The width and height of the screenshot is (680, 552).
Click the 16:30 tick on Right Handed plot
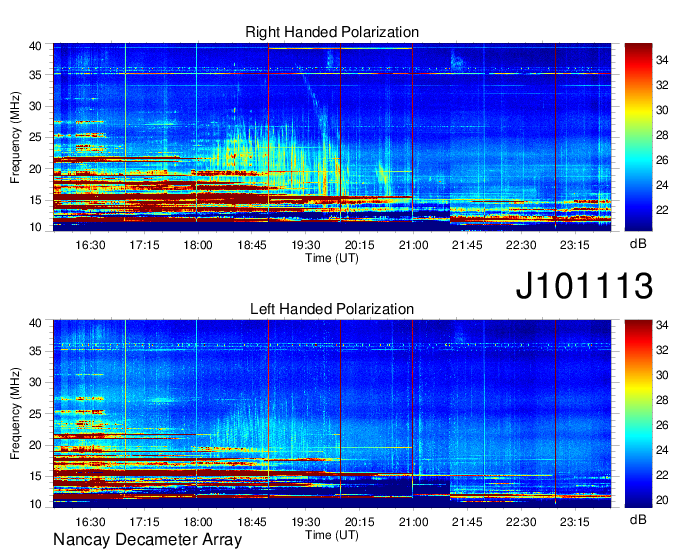(90, 245)
